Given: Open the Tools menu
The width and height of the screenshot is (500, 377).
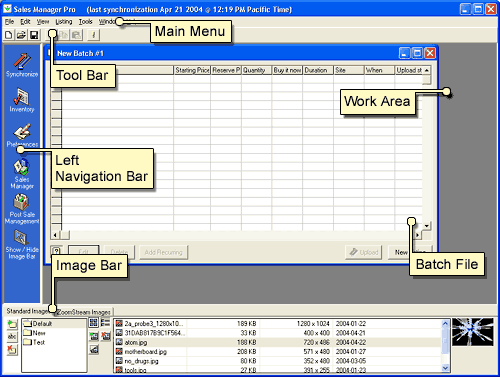Looking at the screenshot, I should pos(85,22).
